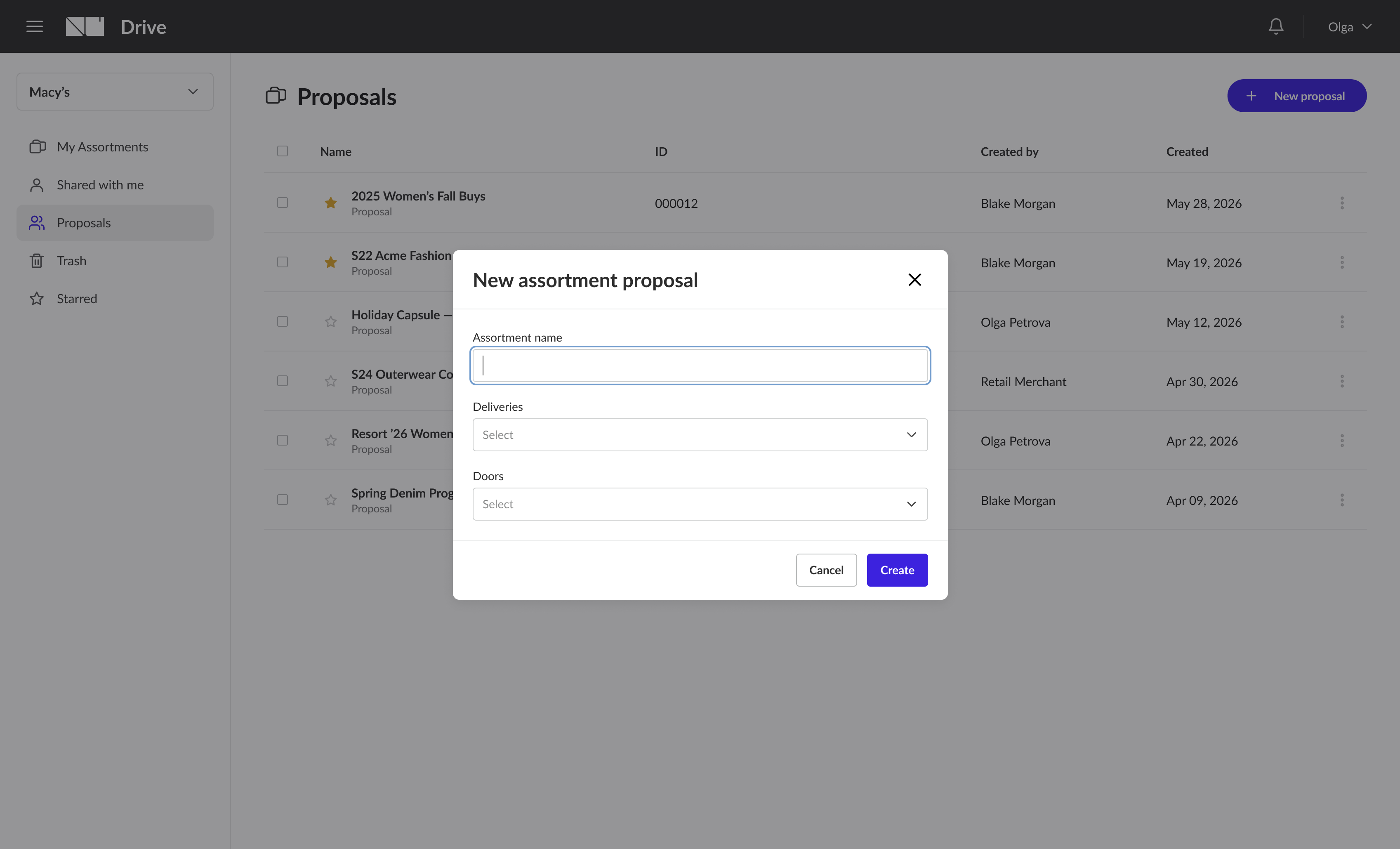Open more options for May 12, 2026 row

tap(1342, 322)
